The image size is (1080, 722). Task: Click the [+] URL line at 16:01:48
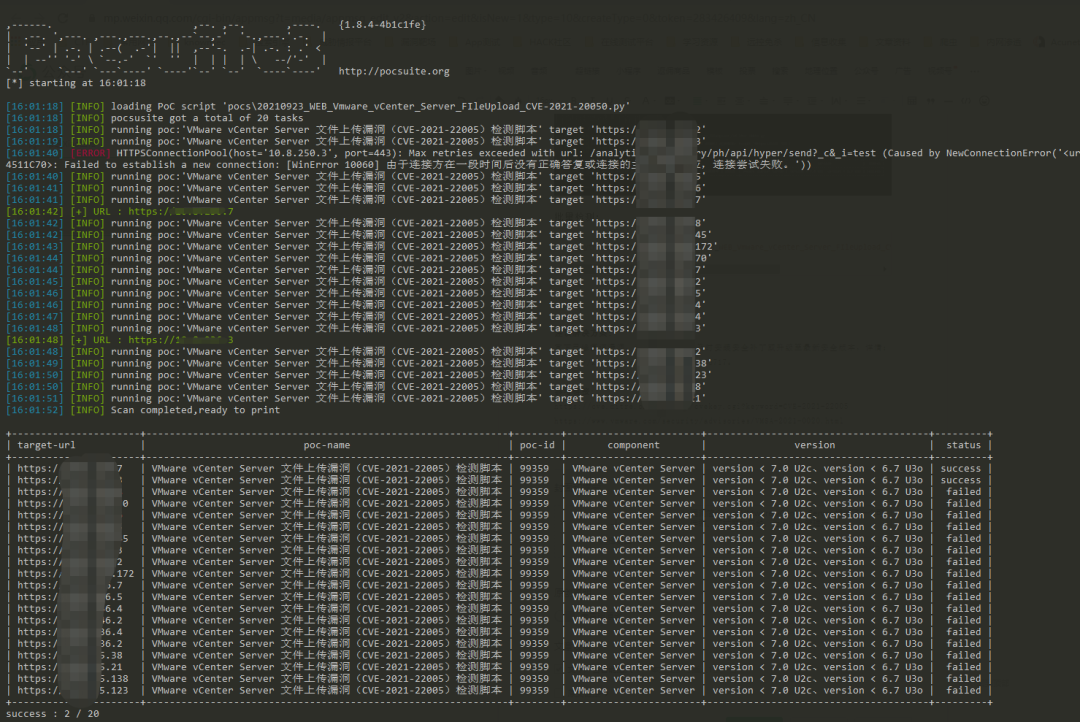[x=120, y=340]
